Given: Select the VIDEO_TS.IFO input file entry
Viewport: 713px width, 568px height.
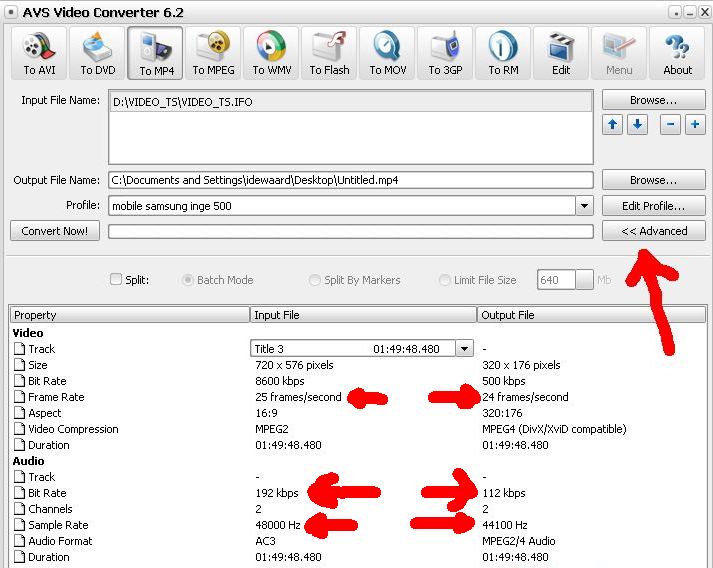Looking at the screenshot, I should 351,102.
